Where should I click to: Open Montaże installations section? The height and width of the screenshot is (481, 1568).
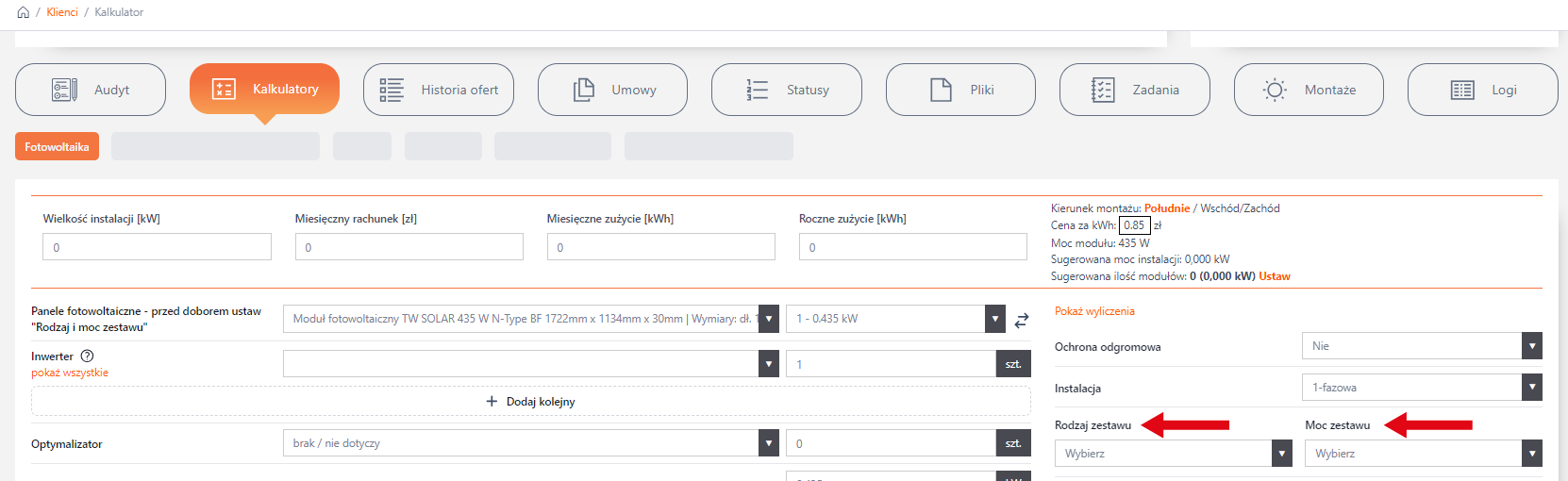pyautogui.click(x=1309, y=90)
